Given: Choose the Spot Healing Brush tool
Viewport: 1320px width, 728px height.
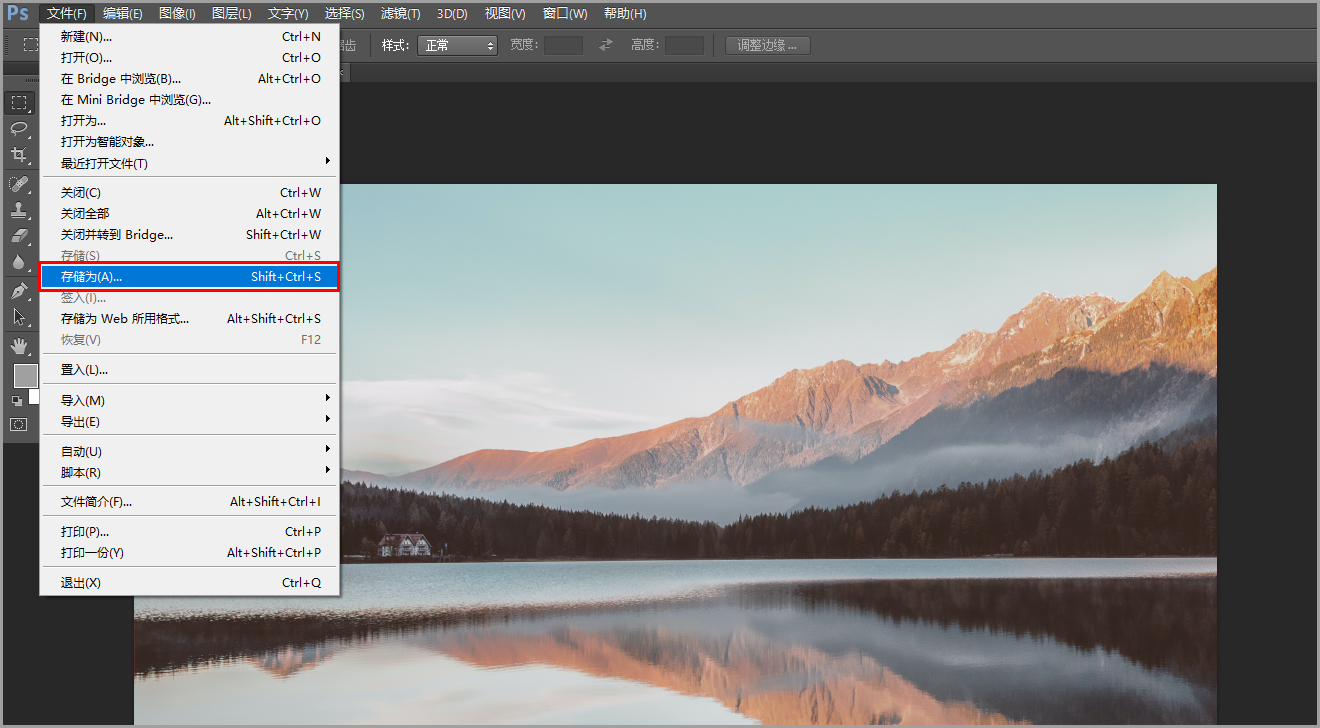Looking at the screenshot, I should 19,184.
